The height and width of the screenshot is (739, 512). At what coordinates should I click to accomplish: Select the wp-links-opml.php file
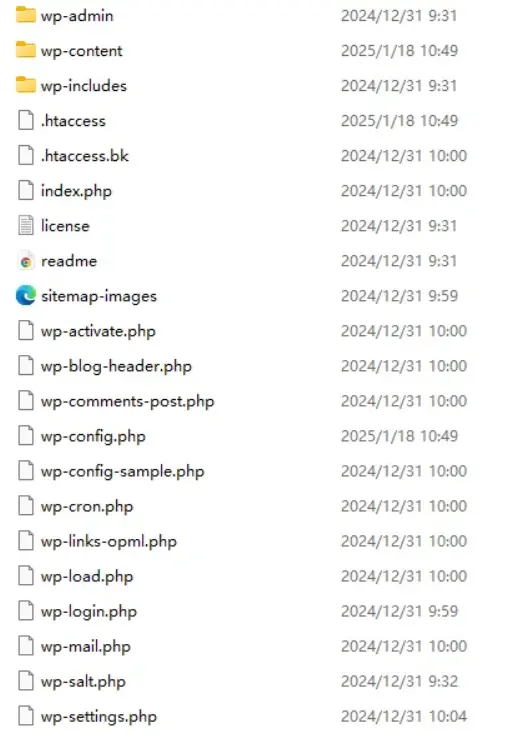coord(108,541)
